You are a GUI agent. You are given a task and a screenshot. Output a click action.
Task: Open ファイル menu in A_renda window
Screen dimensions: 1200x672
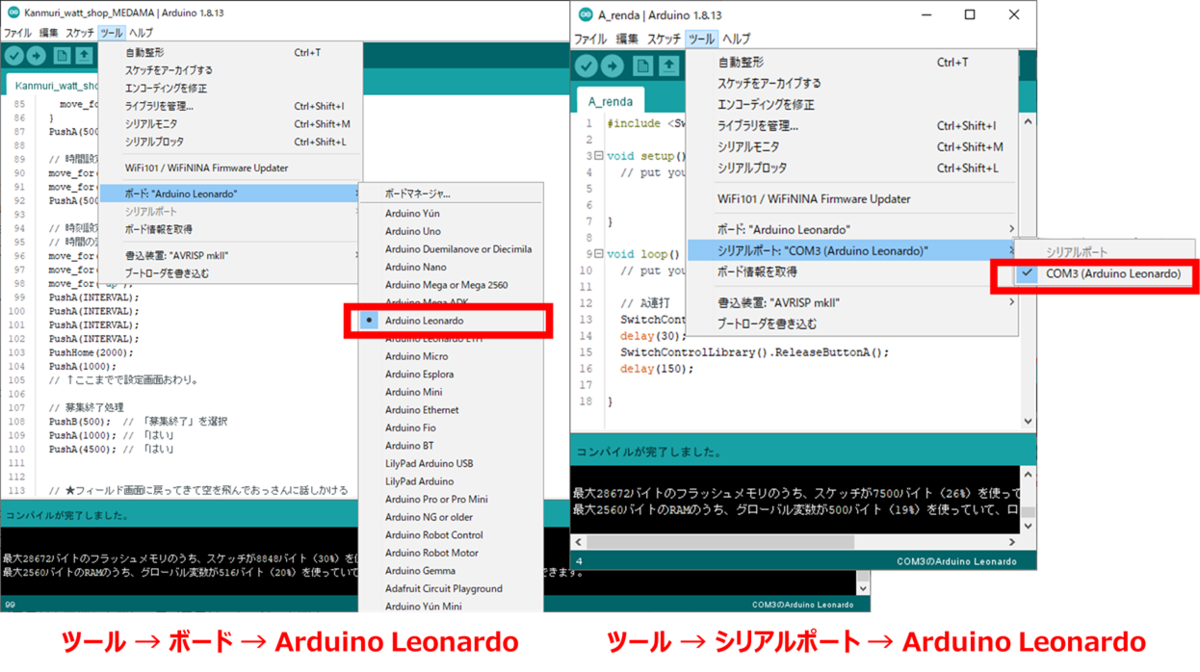pos(590,39)
